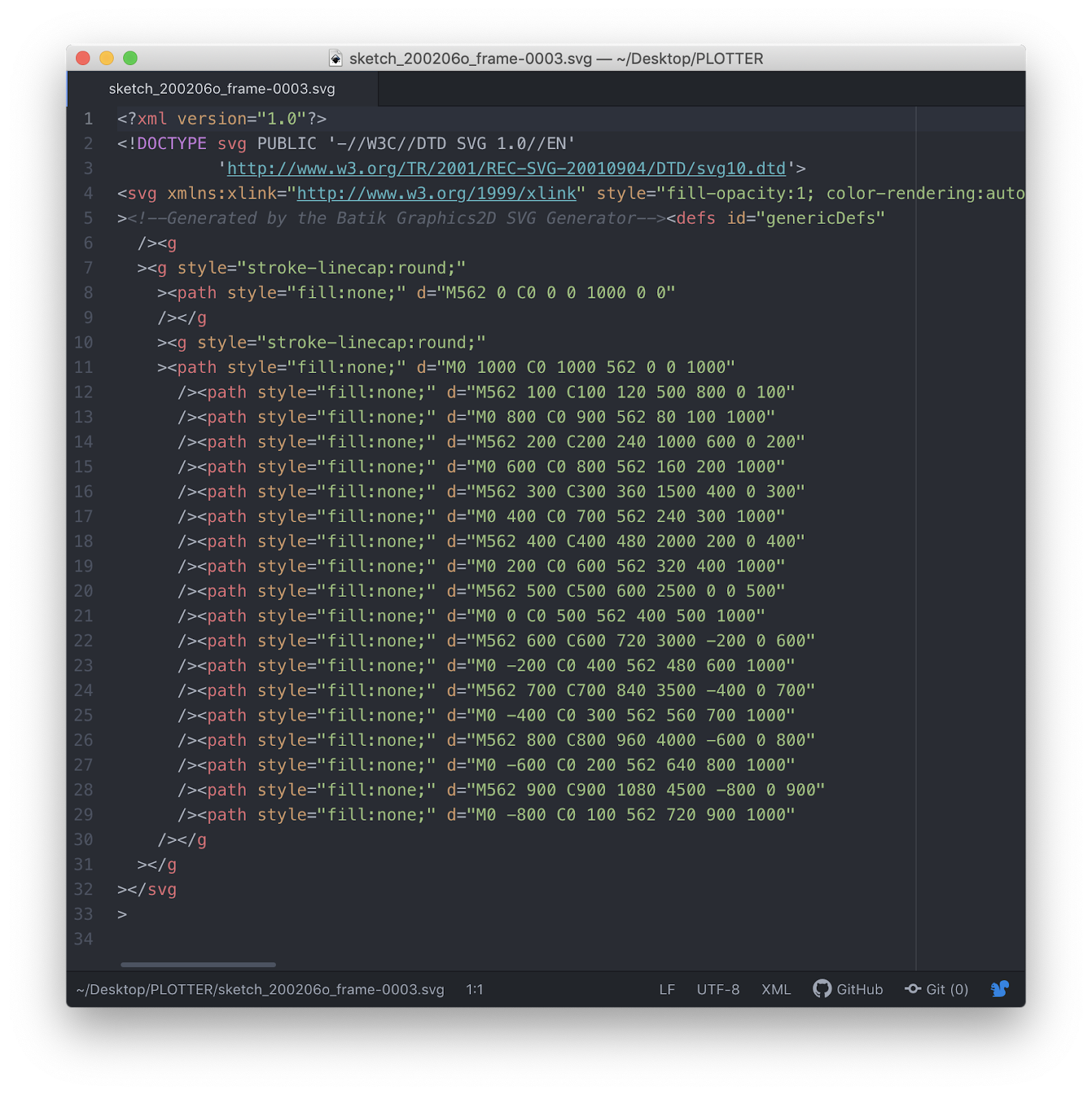Viewport: 1092px width, 1095px height.
Task: Change the UTF-8 file encoding
Action: click(x=718, y=990)
